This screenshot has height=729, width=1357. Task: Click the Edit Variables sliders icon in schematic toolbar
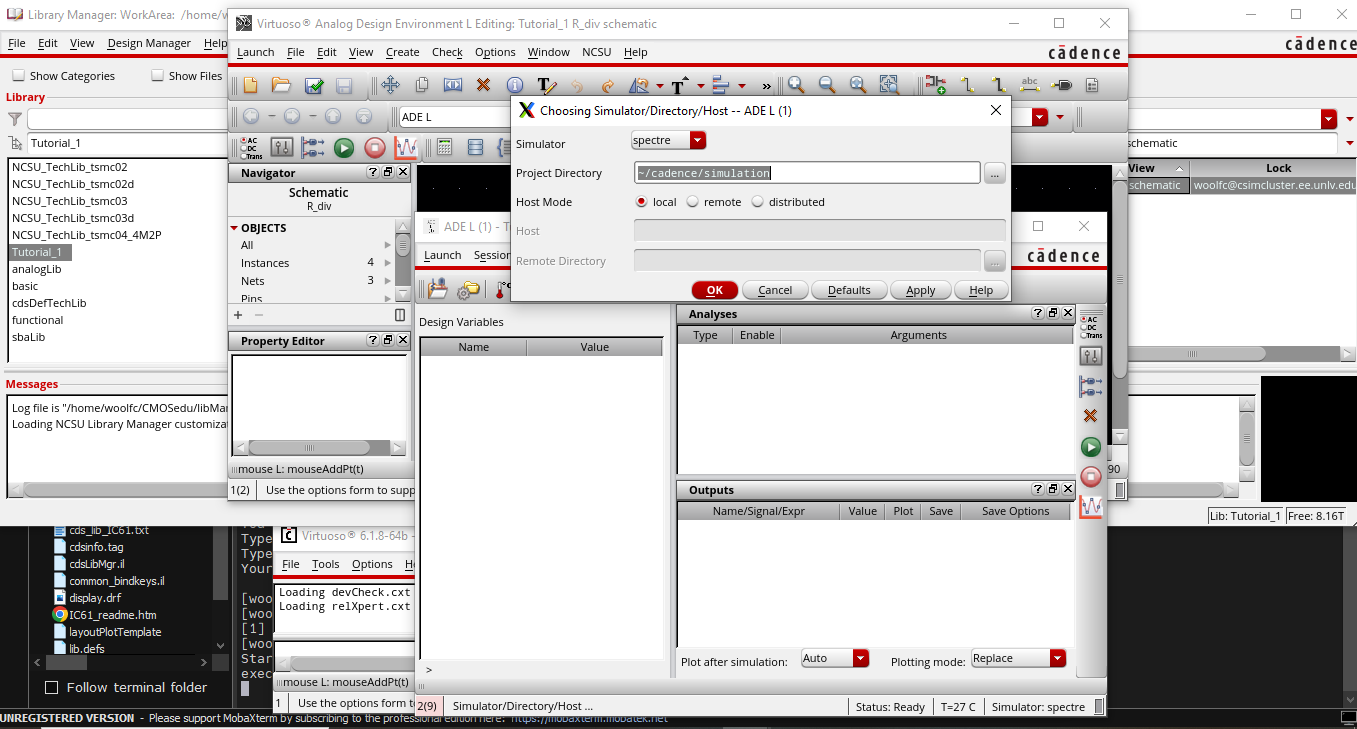click(x=282, y=148)
